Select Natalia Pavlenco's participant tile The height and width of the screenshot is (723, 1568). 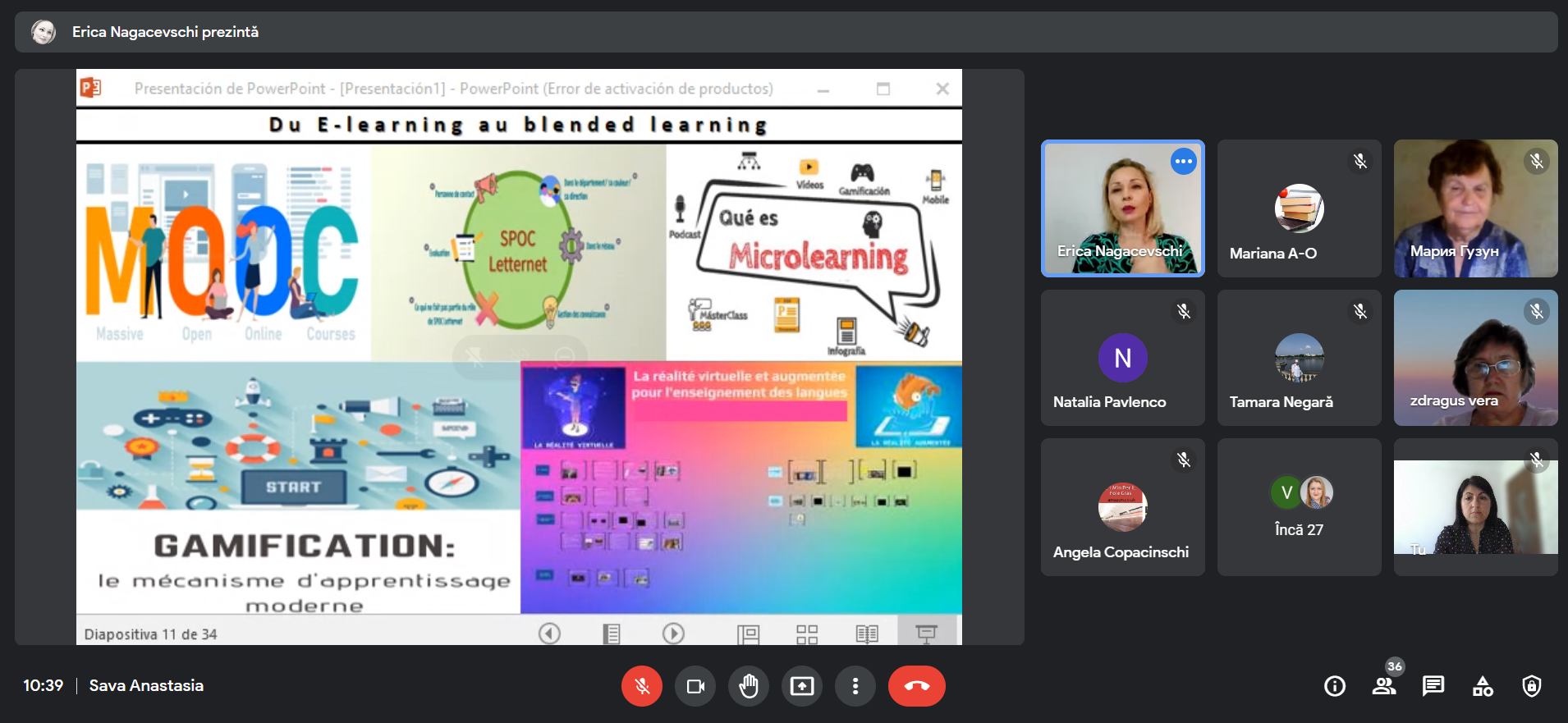pyautogui.click(x=1122, y=358)
